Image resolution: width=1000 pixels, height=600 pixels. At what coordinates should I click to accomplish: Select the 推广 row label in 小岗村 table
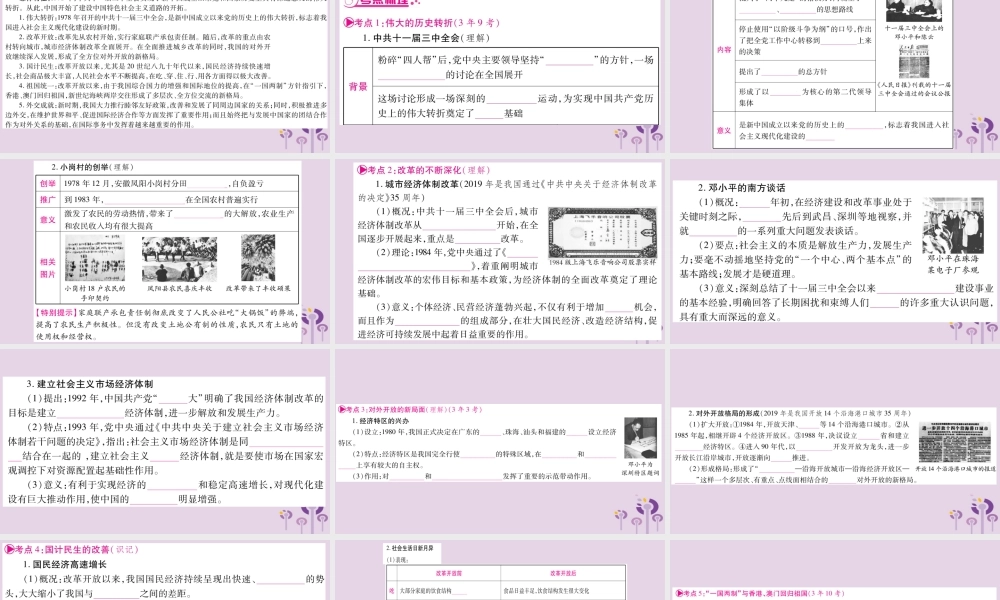[48, 199]
